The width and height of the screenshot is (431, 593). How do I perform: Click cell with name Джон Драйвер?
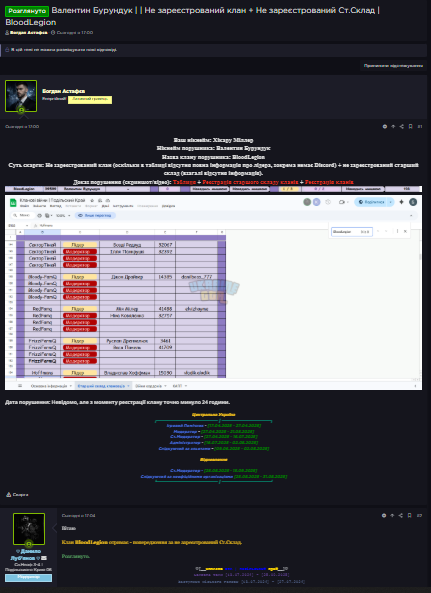(127, 277)
